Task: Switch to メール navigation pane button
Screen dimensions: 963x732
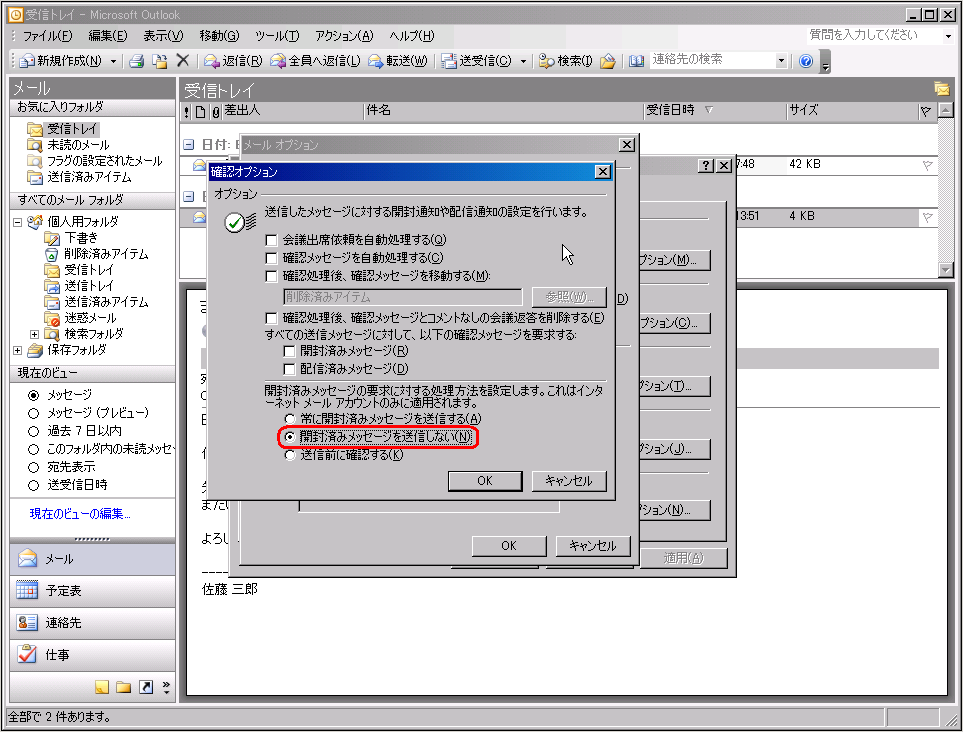Action: 93,559
